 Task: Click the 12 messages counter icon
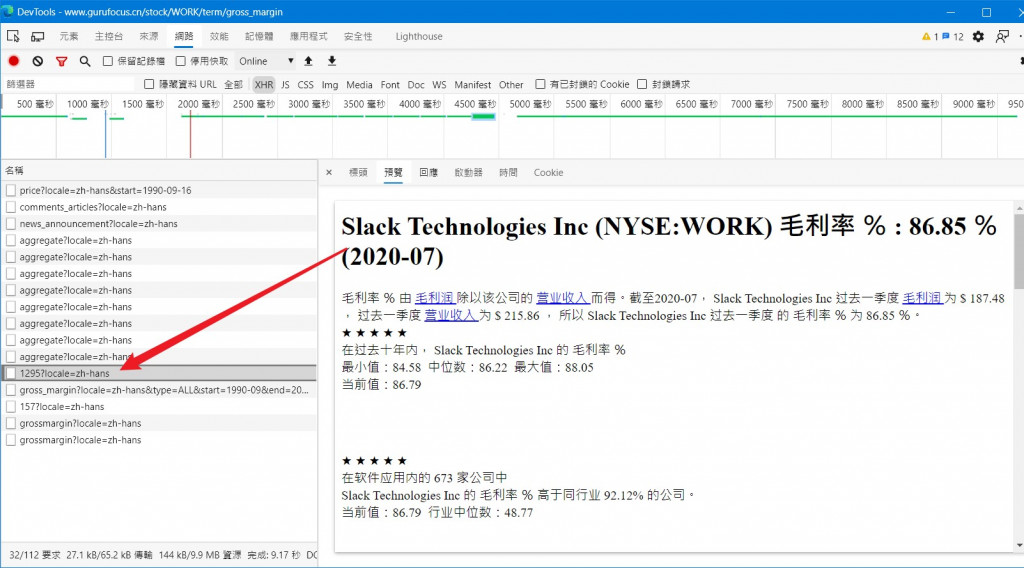[x=953, y=37]
